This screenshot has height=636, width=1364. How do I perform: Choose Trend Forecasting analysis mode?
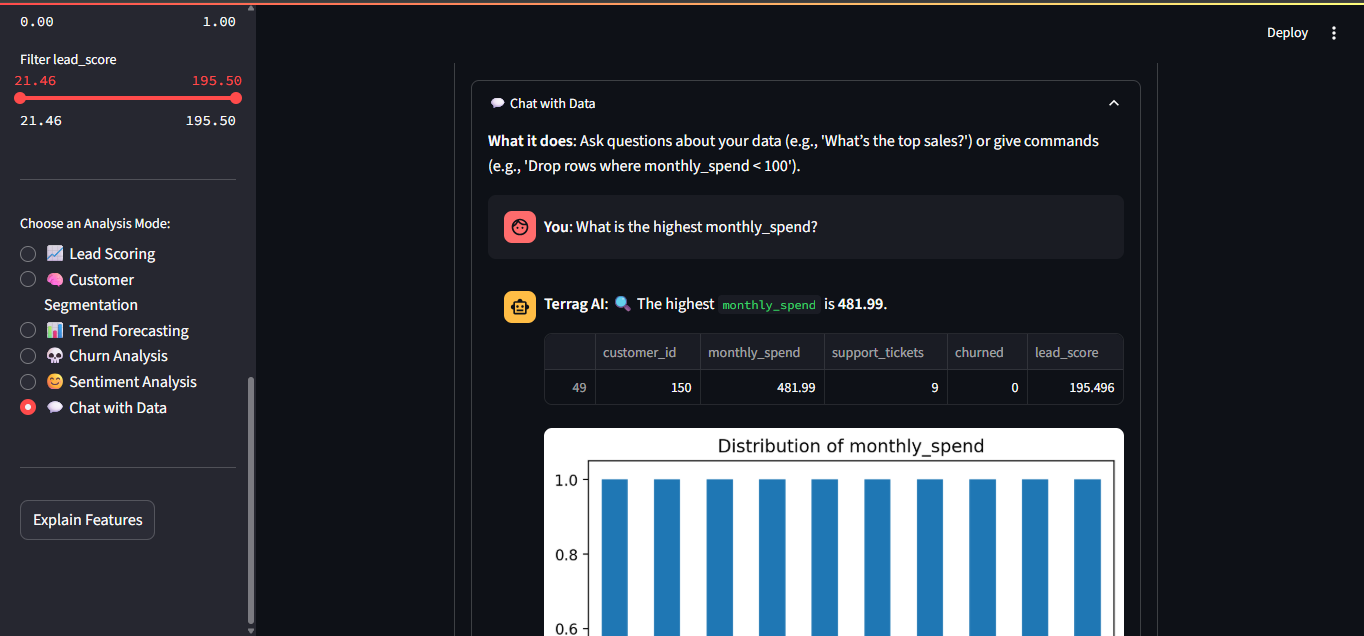click(28, 330)
